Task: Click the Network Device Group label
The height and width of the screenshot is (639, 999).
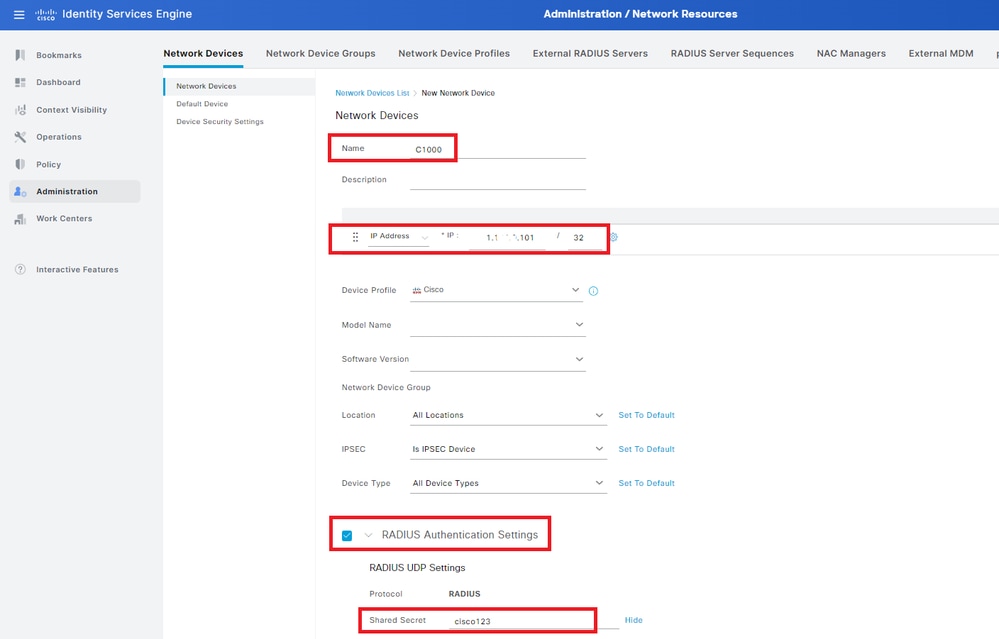Action: click(386, 387)
